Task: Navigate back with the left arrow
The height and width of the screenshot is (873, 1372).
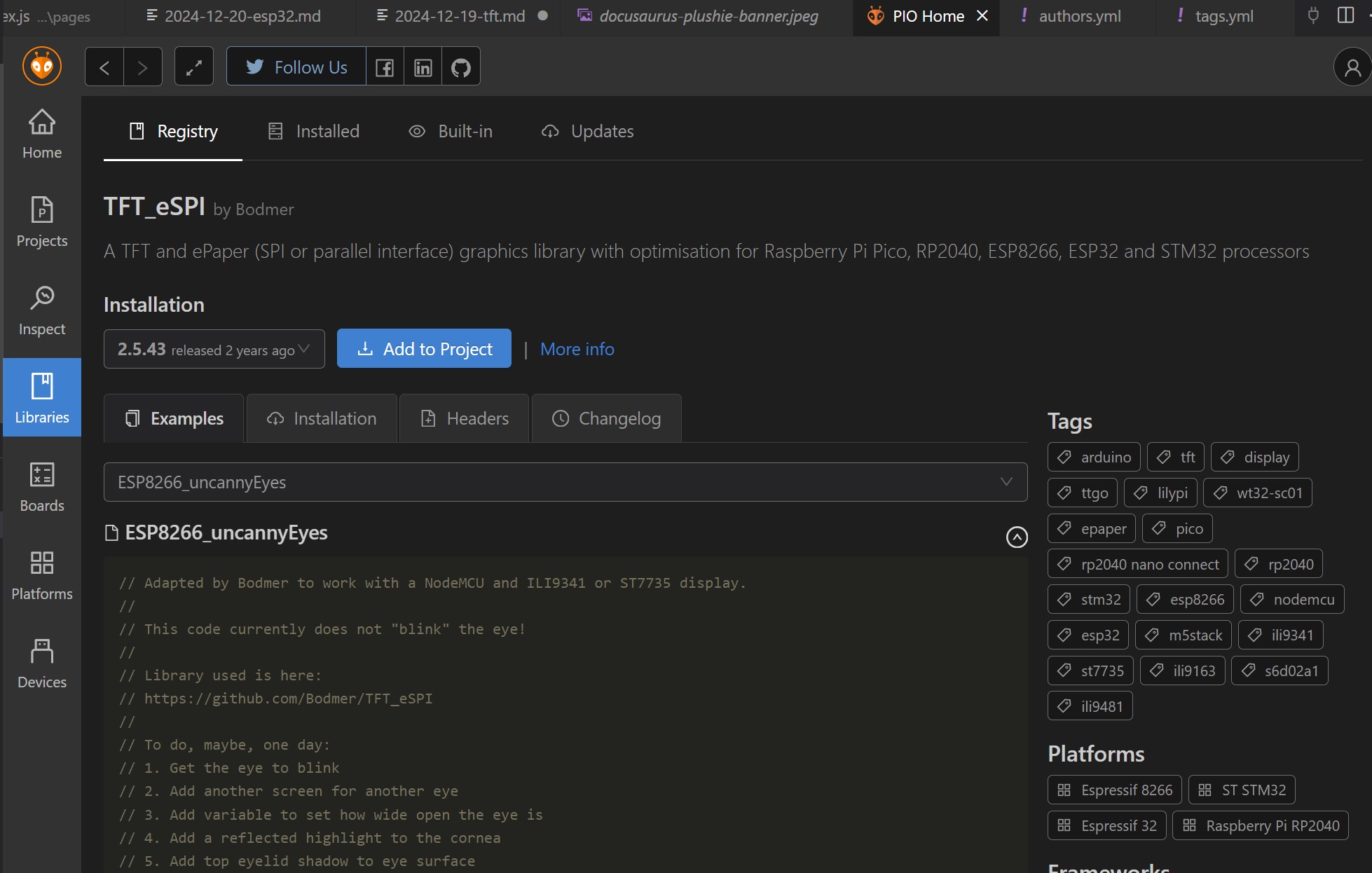Action: [104, 67]
